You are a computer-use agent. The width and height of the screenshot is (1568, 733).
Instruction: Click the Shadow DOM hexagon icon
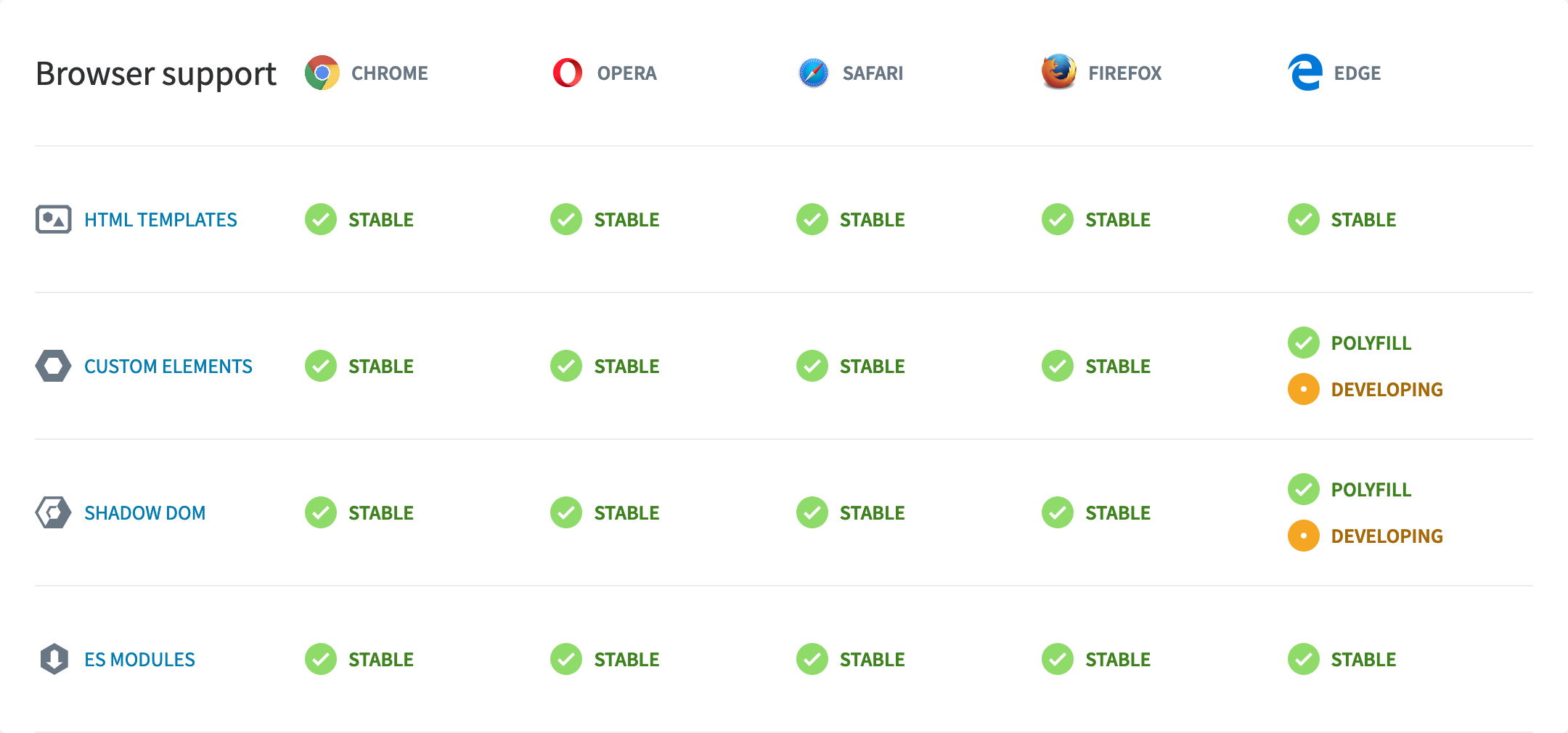click(54, 512)
